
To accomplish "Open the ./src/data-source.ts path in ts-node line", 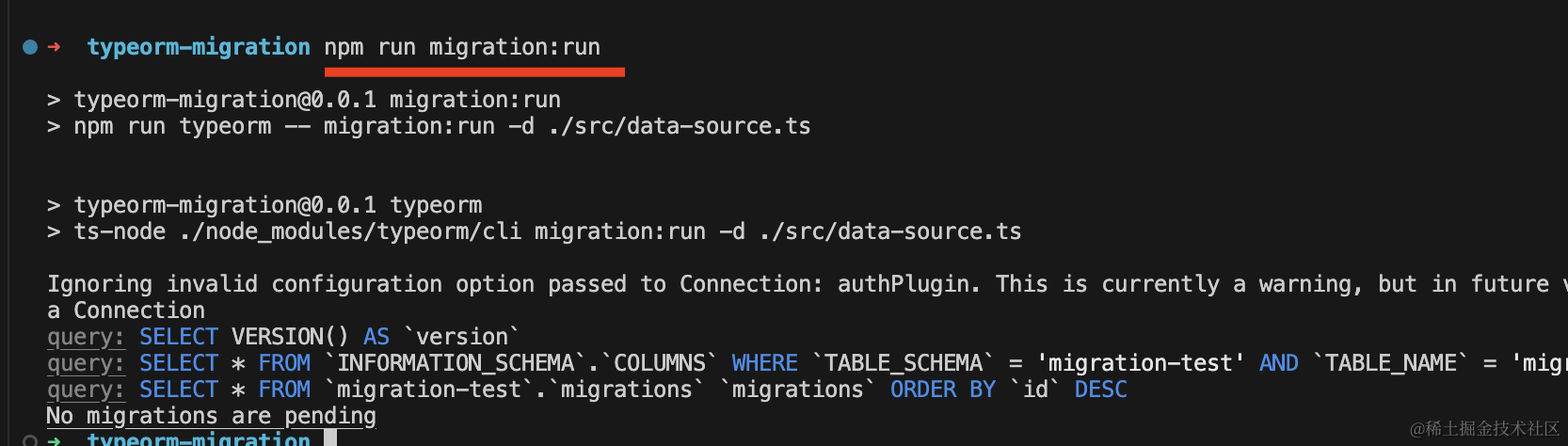I will point(890,231).
